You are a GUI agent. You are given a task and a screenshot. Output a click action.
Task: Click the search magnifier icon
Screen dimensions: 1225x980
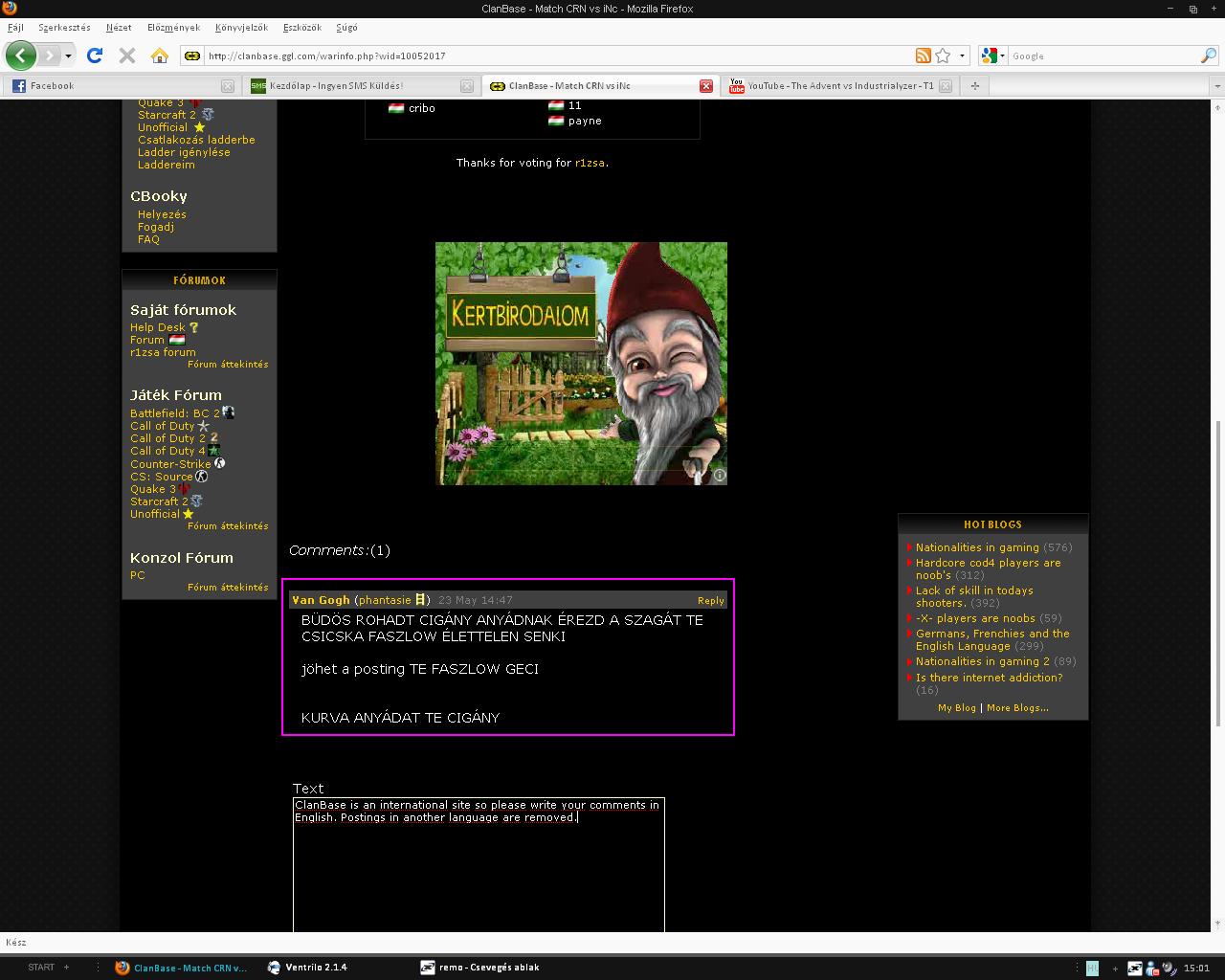click(1208, 56)
